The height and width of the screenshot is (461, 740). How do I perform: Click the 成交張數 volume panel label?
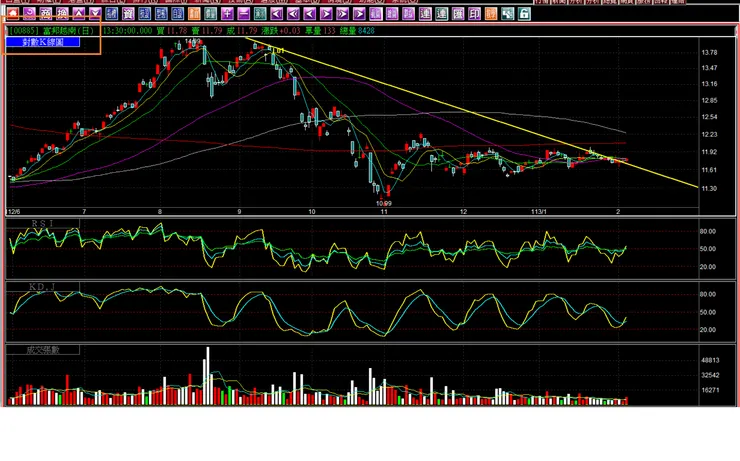click(x=42, y=350)
